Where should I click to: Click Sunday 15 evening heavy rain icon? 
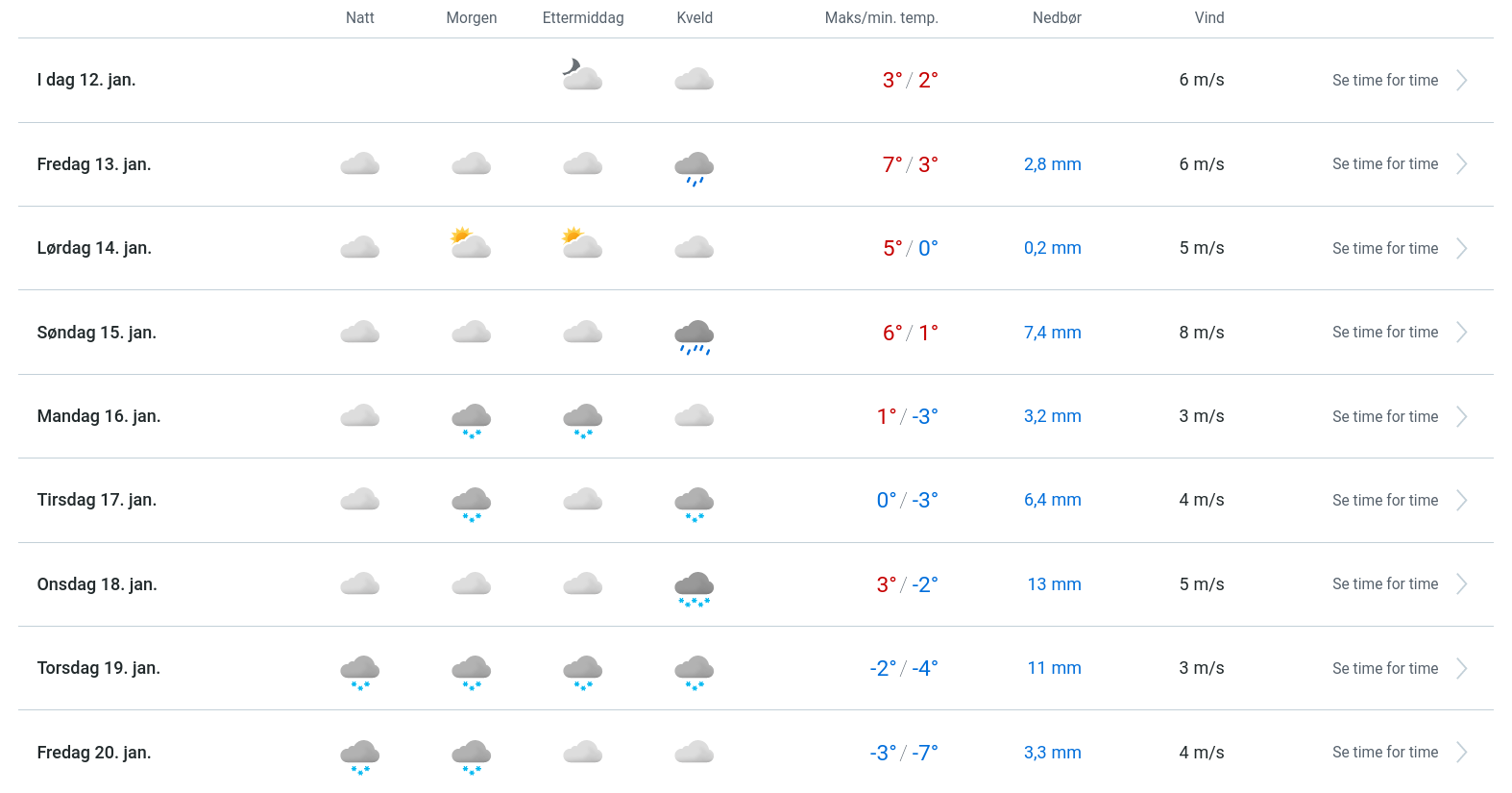tap(694, 335)
